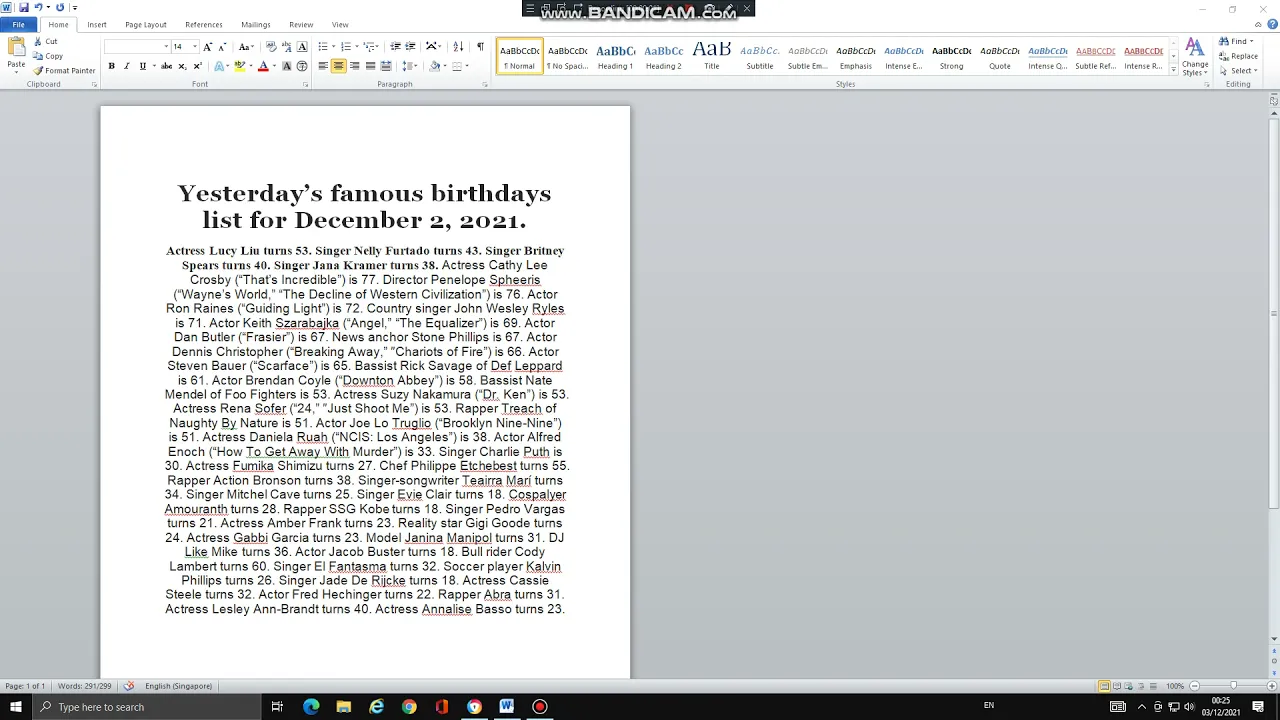The height and width of the screenshot is (720, 1280).
Task: Open the File tab
Action: [x=18, y=24]
